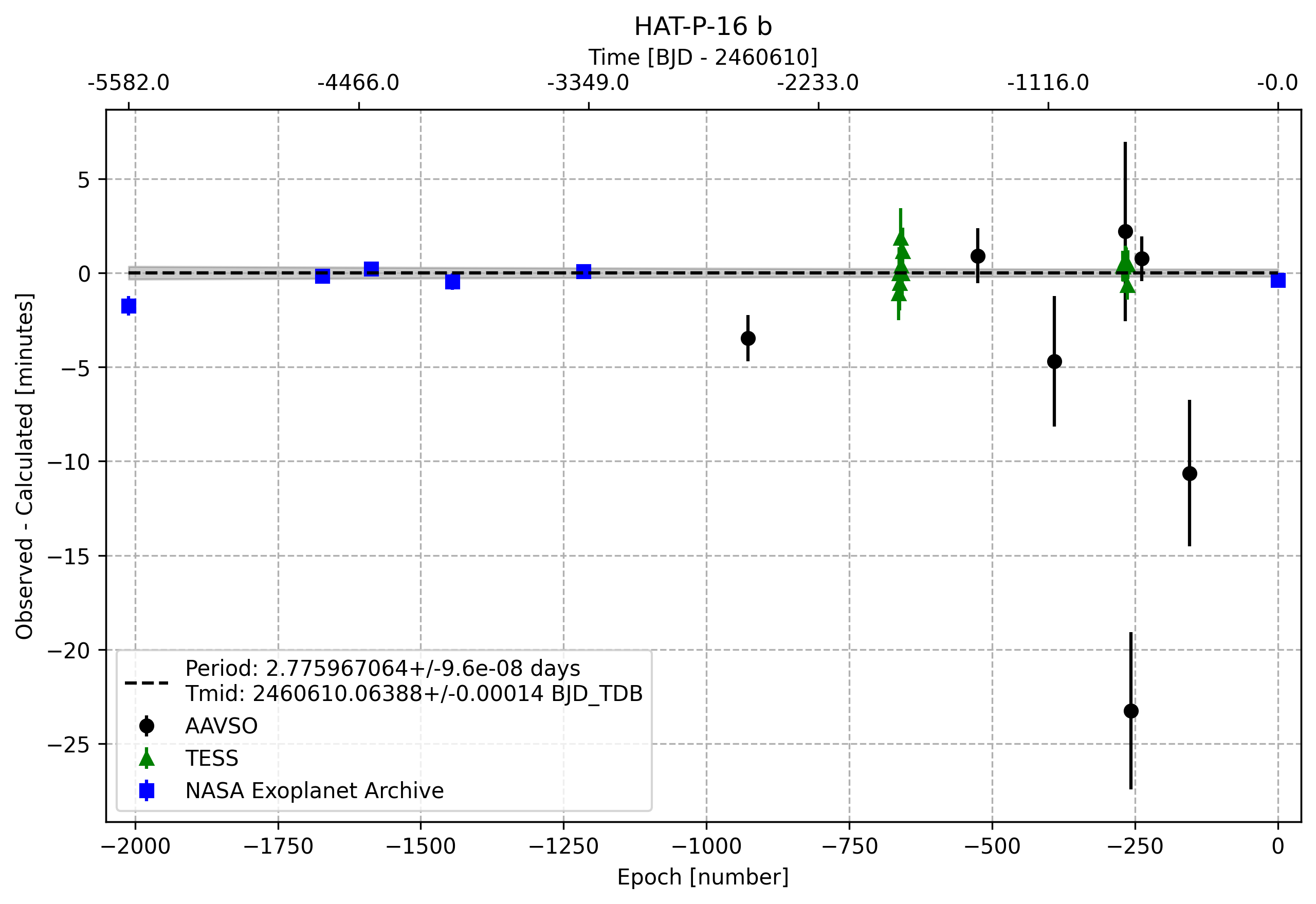Click the black circle AAVSO legend marker

tap(147, 726)
